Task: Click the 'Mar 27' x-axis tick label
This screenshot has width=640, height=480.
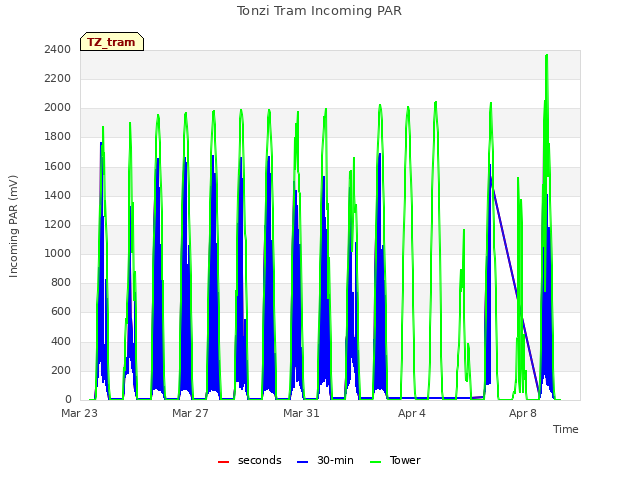Action: (x=190, y=413)
